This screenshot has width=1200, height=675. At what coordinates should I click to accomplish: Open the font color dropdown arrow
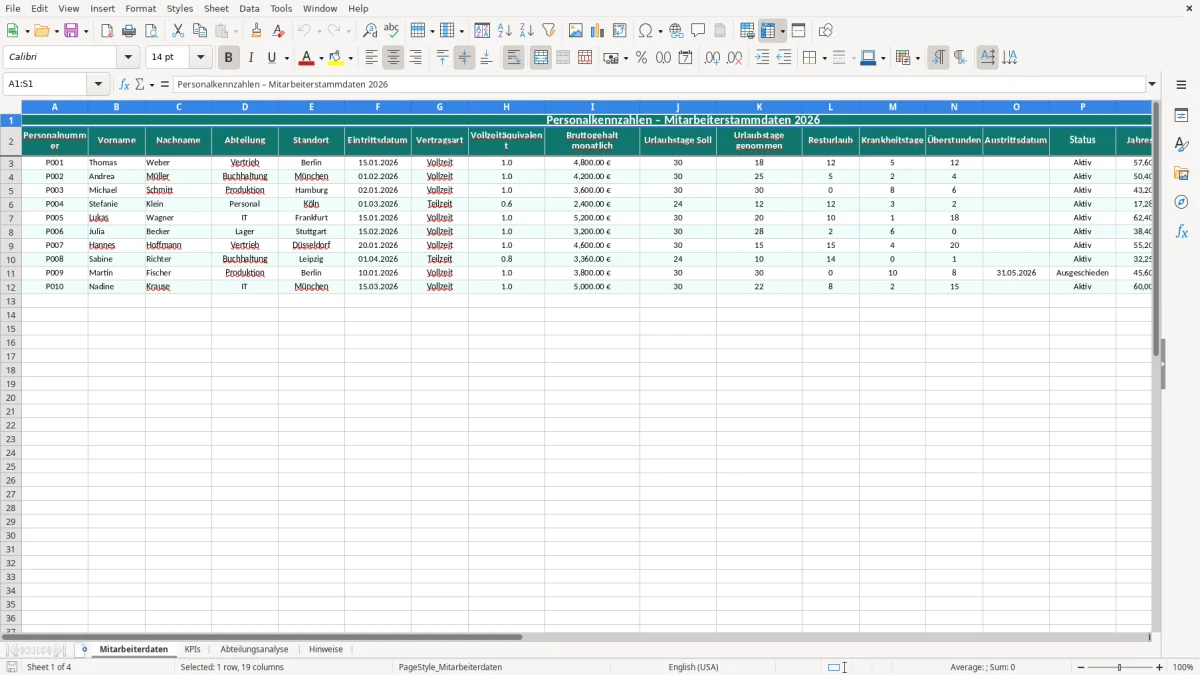point(322,58)
